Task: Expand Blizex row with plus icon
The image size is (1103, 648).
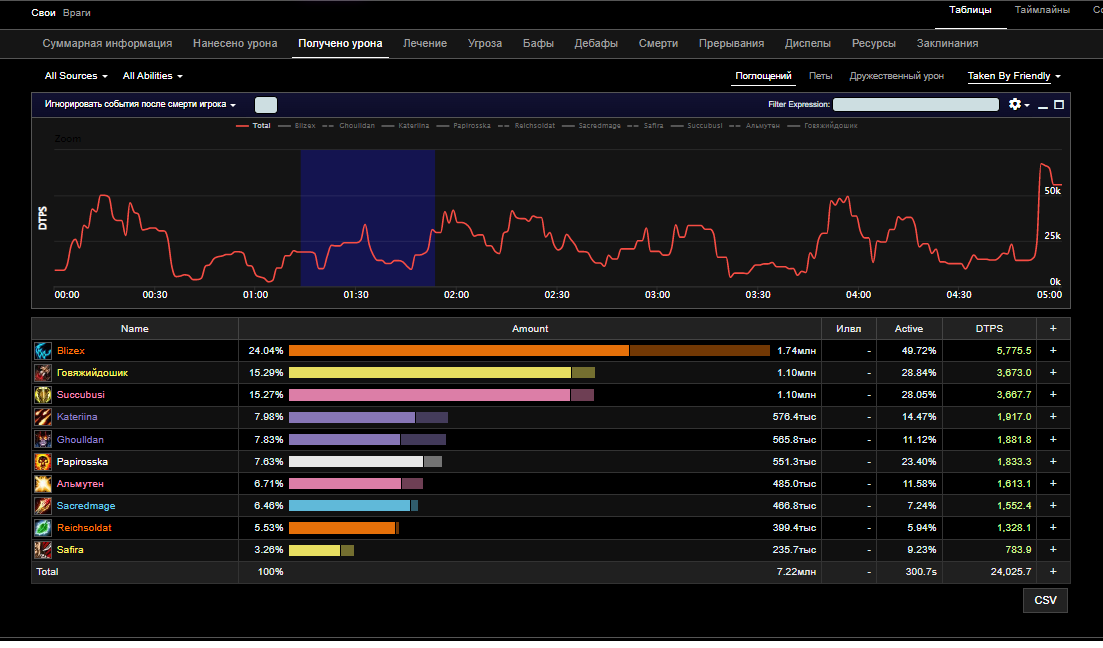Action: tap(1052, 351)
